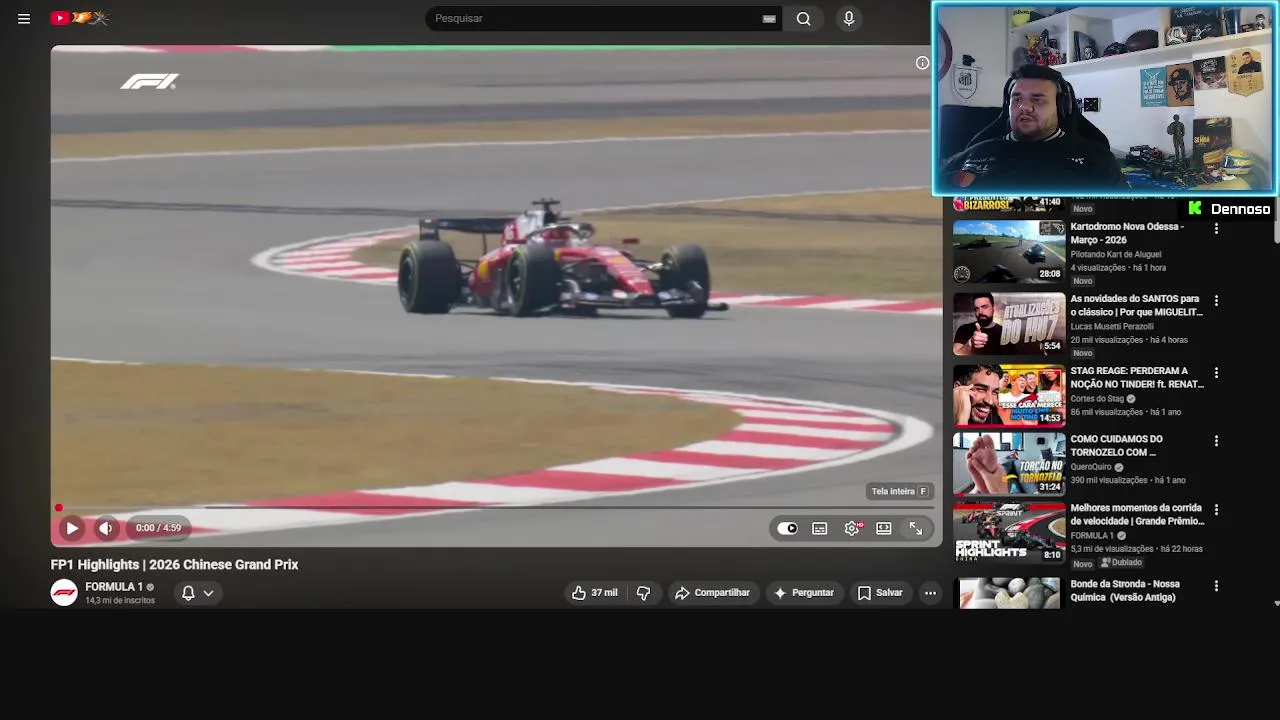Viewport: 1280px width, 720px height.
Task: Open options menu for Melhores momentos video
Action: [1216, 510]
